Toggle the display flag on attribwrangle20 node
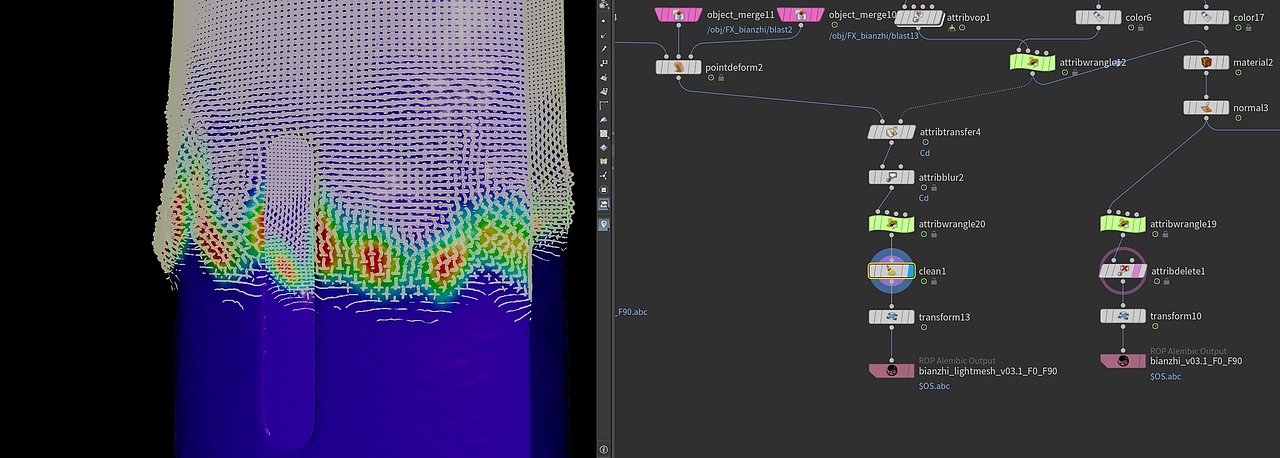Viewport: 1280px width, 458px height. coord(909,224)
